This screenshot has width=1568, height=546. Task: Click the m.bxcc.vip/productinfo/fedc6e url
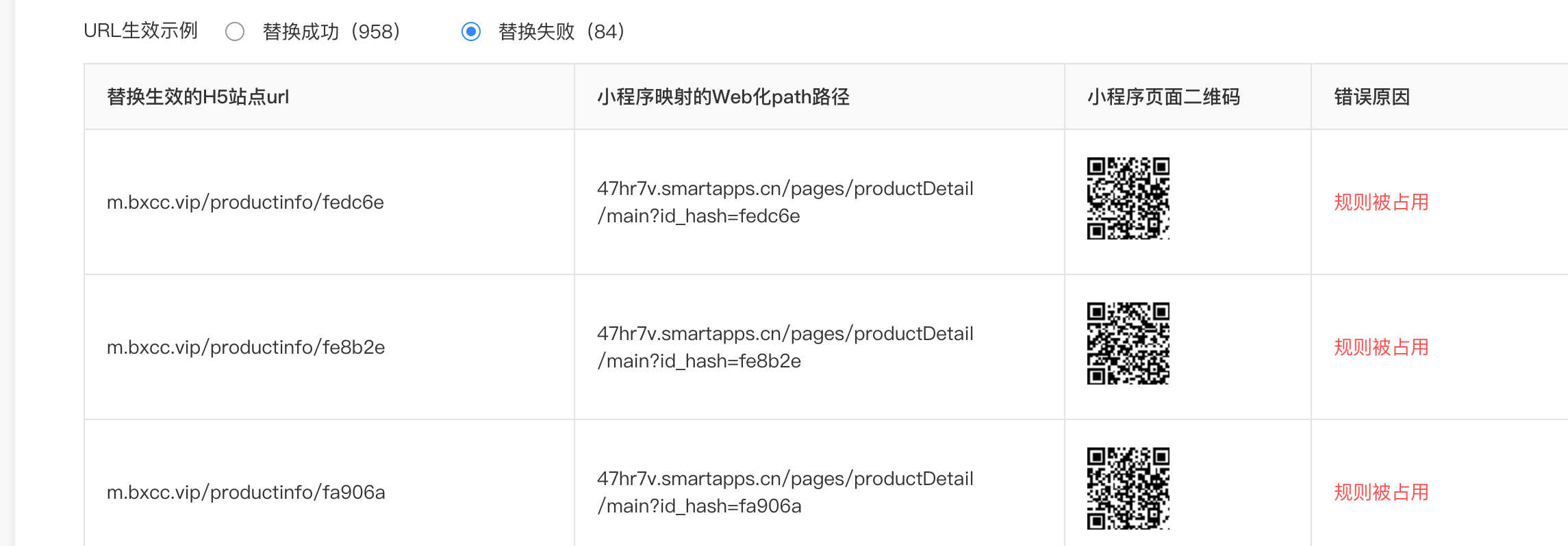(245, 203)
